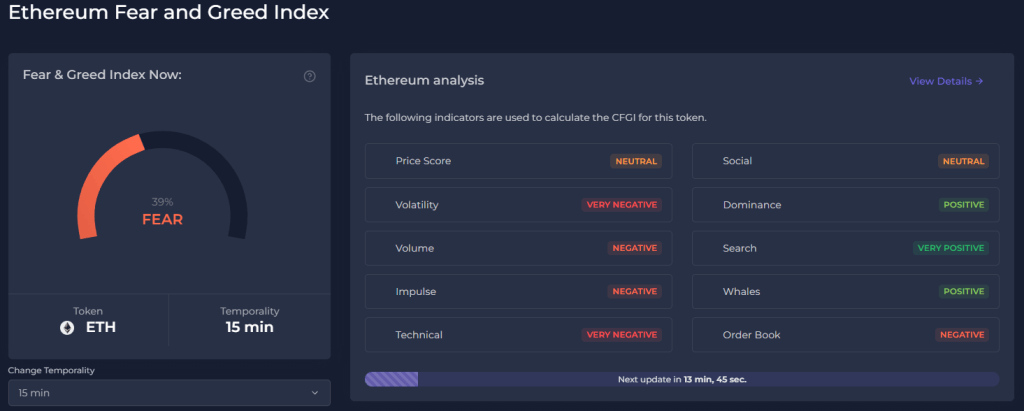Screen dimensions: 1024x411
Task: Click the arrow in View Details
Action: [x=979, y=82]
